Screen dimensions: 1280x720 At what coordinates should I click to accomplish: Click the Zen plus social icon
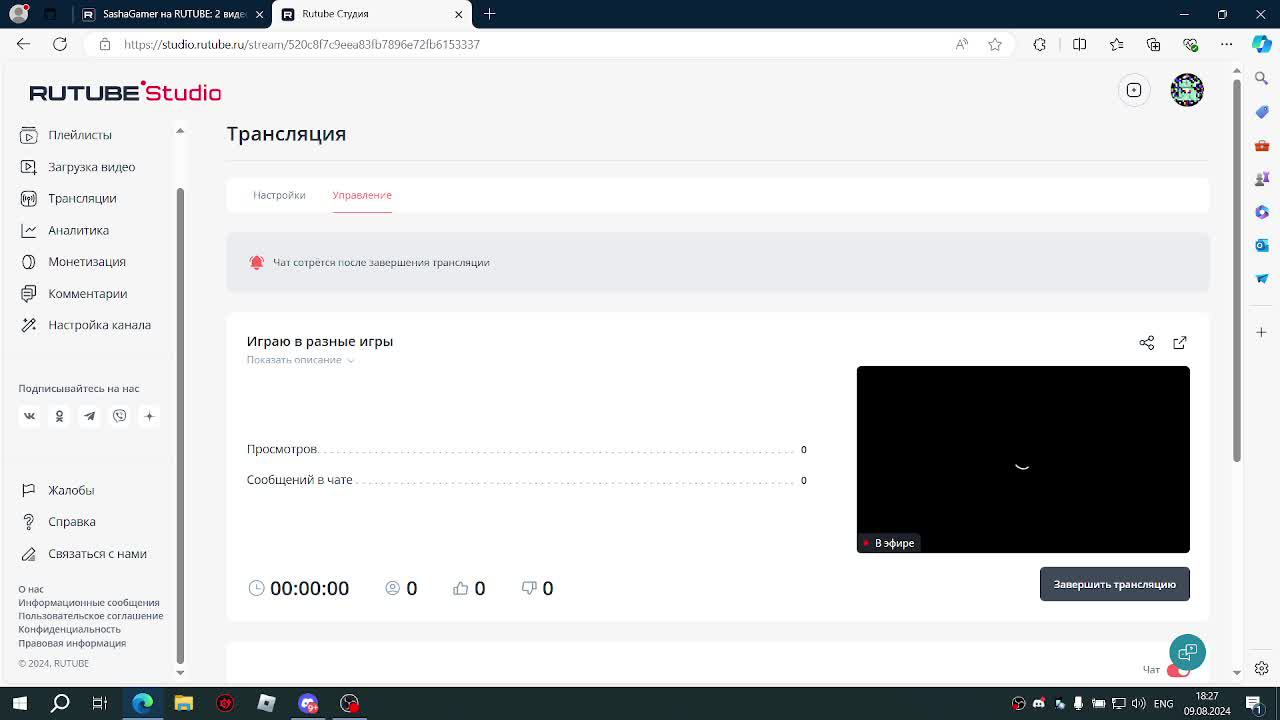(149, 416)
